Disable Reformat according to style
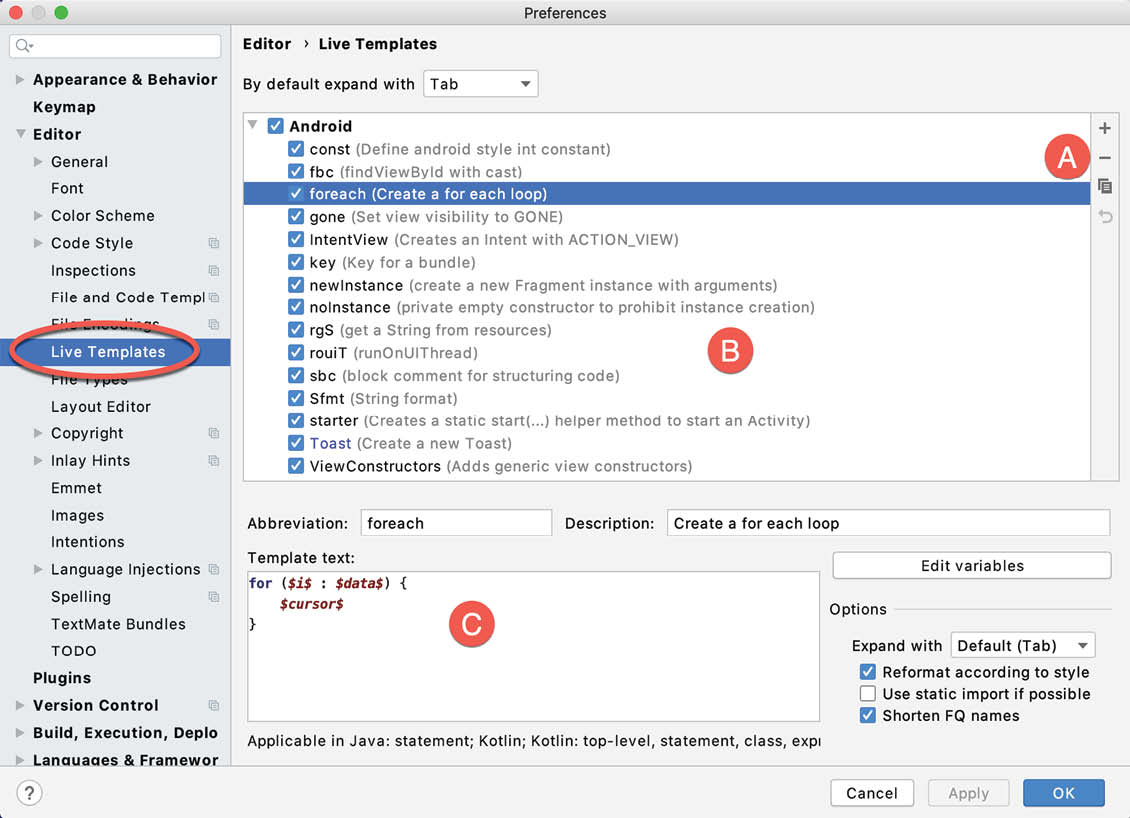Screen dimensions: 1130x818 pos(867,672)
